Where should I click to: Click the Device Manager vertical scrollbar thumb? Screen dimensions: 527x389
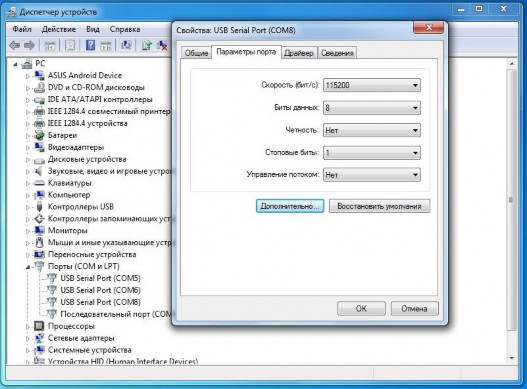pyautogui.click(x=511, y=200)
